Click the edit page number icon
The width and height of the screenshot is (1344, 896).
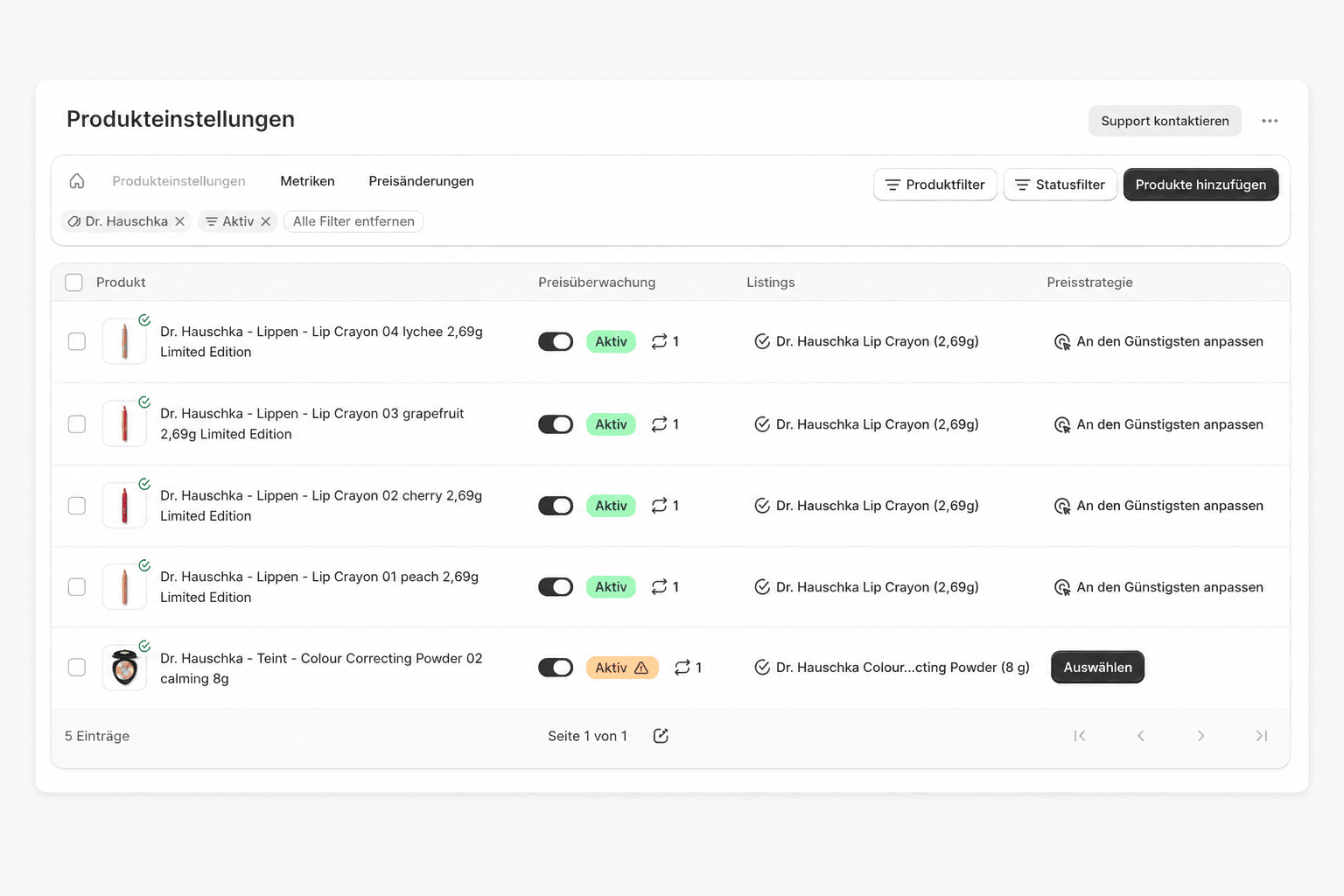[x=661, y=736]
